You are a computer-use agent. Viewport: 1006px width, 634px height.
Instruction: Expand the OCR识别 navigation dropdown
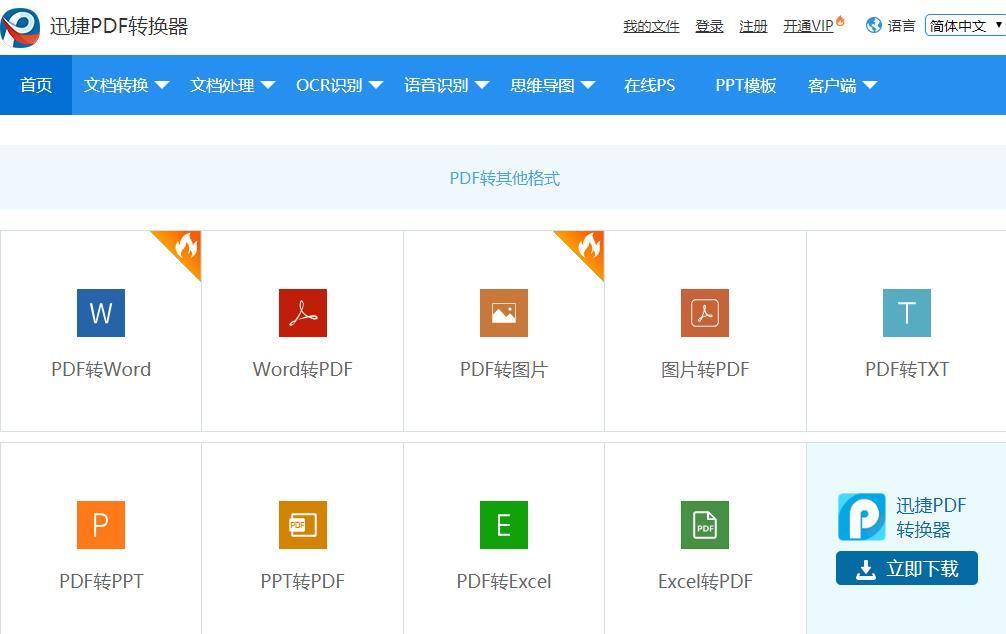tap(339, 85)
